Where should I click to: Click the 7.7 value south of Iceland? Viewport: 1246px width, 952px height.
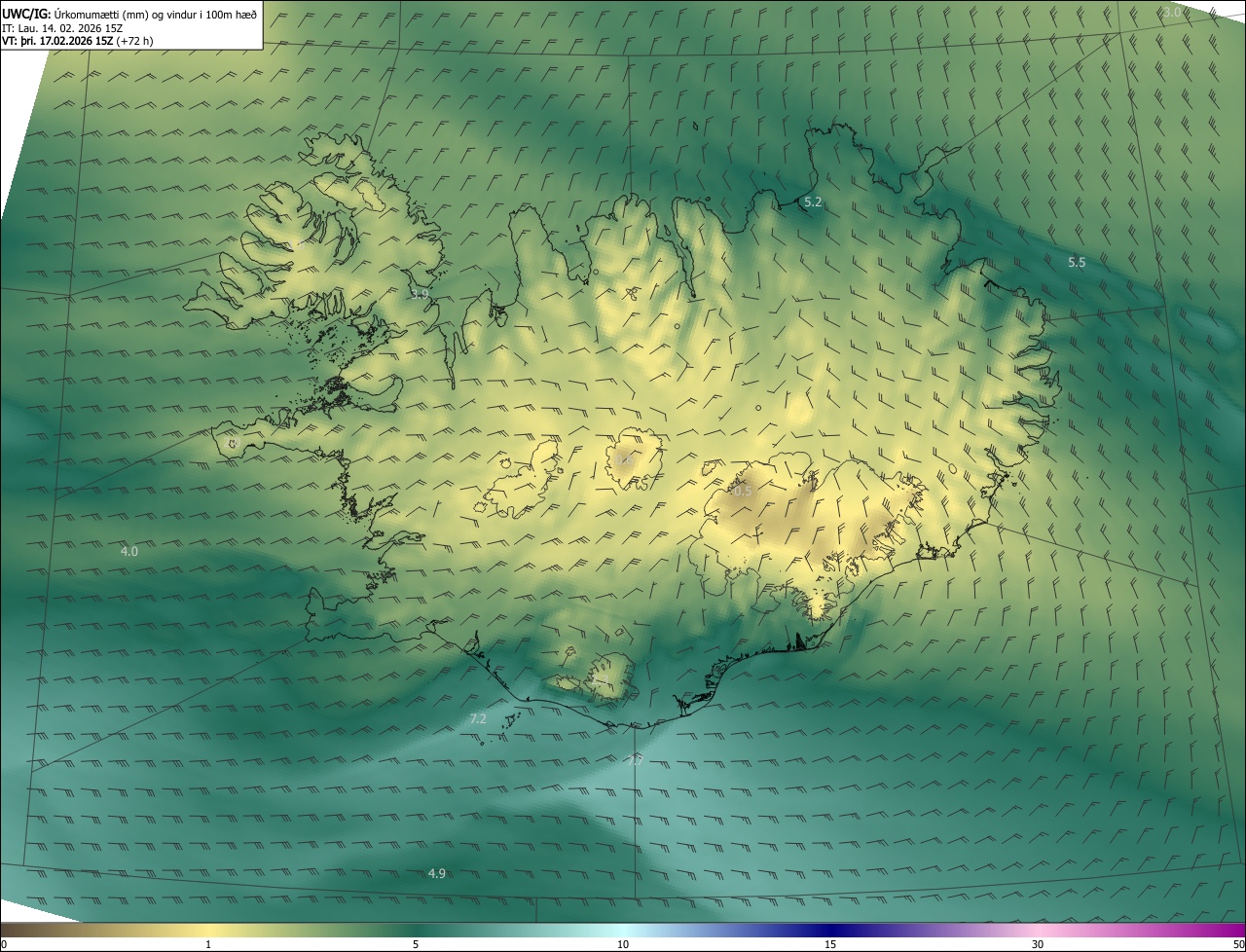635,760
